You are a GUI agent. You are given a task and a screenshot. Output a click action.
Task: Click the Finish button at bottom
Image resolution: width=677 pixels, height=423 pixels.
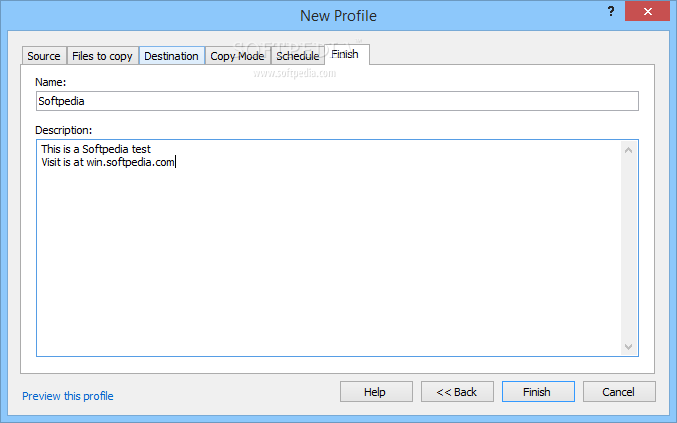click(x=538, y=391)
